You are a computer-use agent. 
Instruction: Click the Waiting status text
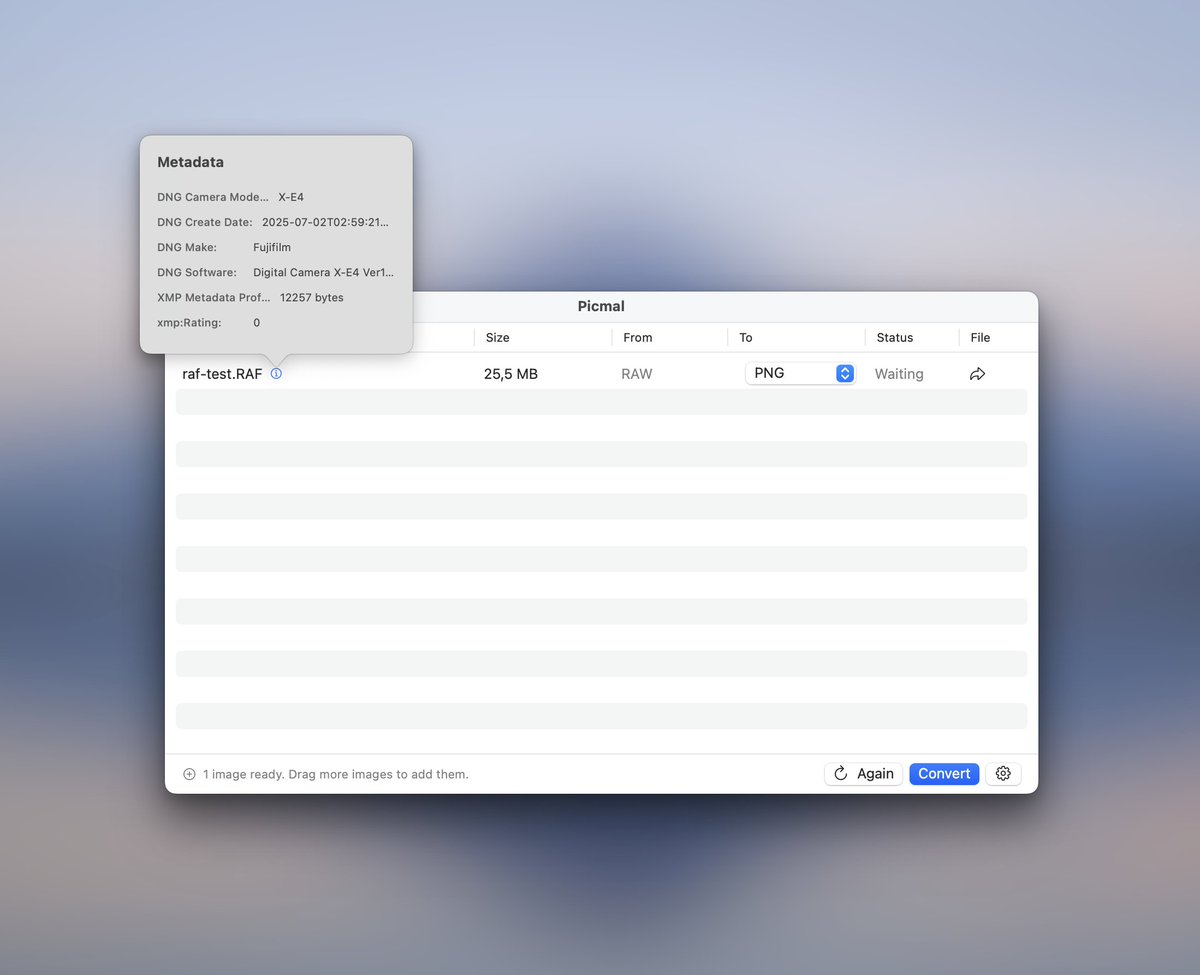899,373
